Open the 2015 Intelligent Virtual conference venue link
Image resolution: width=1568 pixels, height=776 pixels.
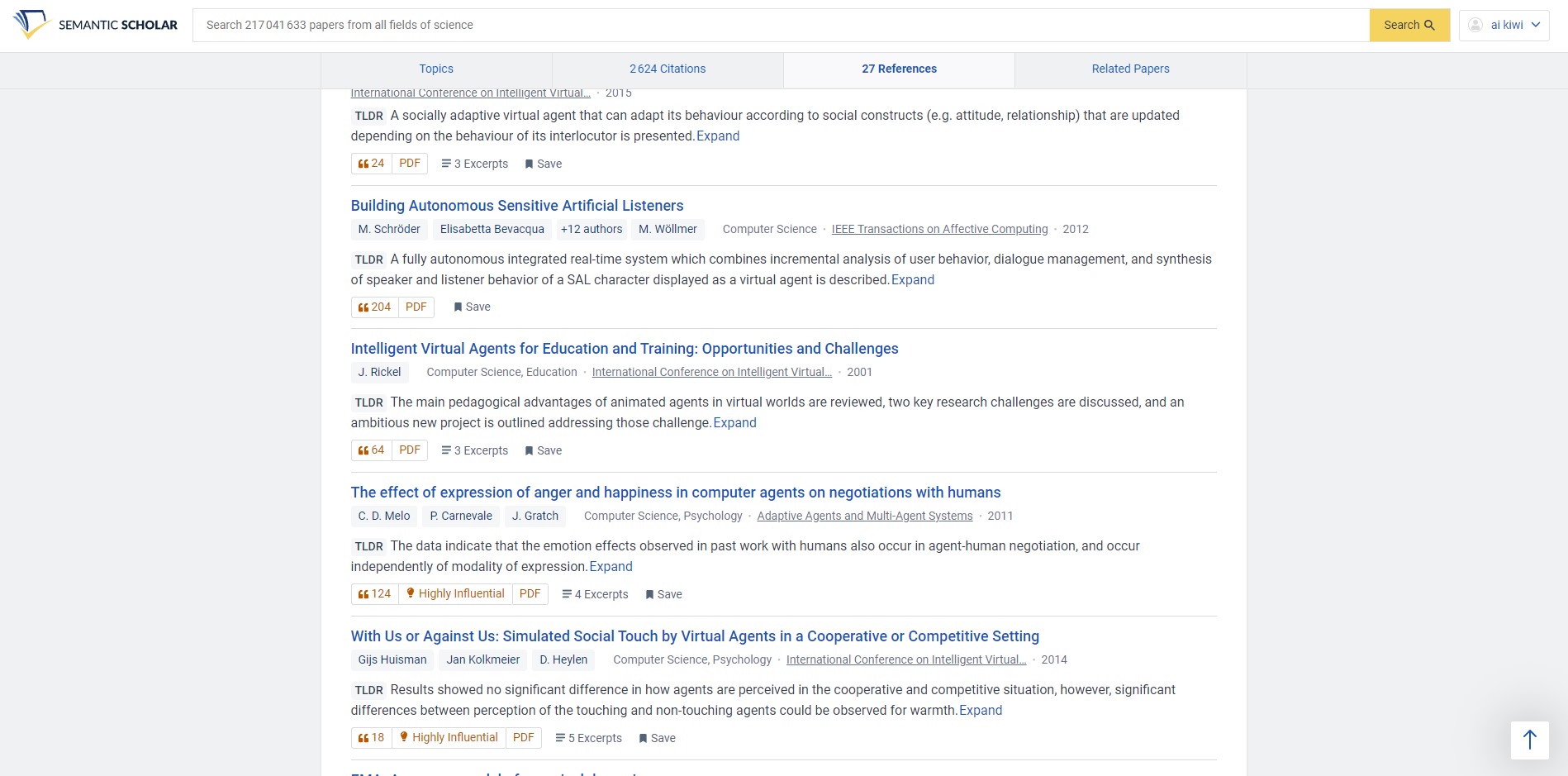pos(470,93)
